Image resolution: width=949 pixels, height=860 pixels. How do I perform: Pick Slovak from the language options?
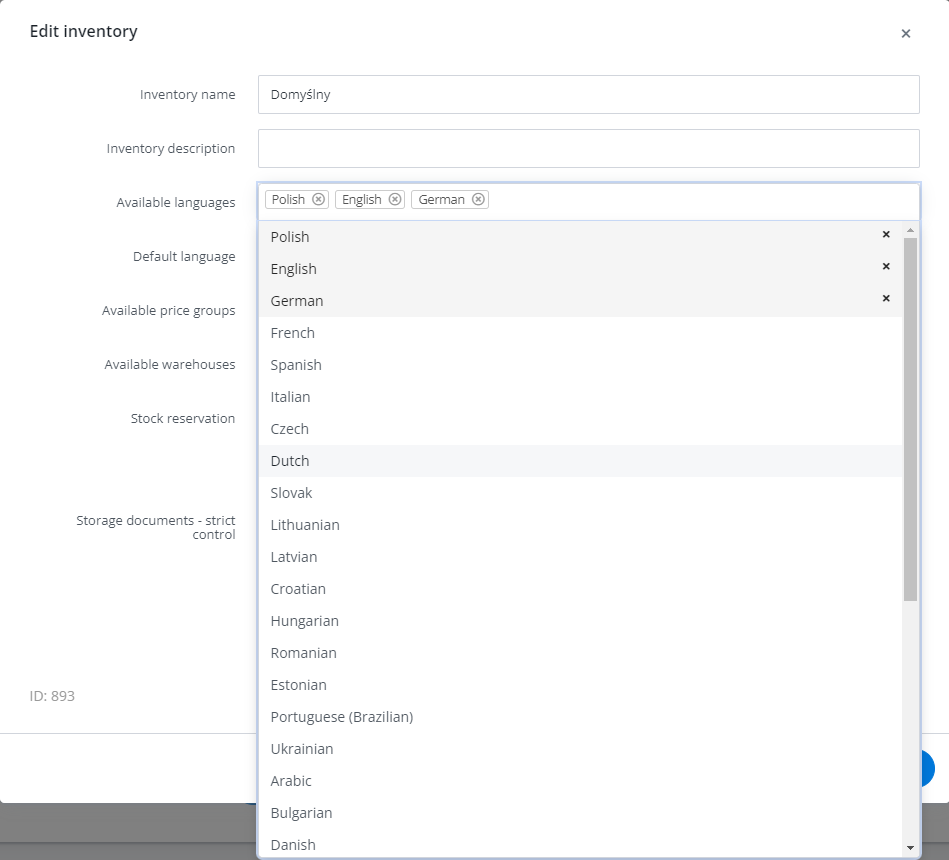coord(580,493)
